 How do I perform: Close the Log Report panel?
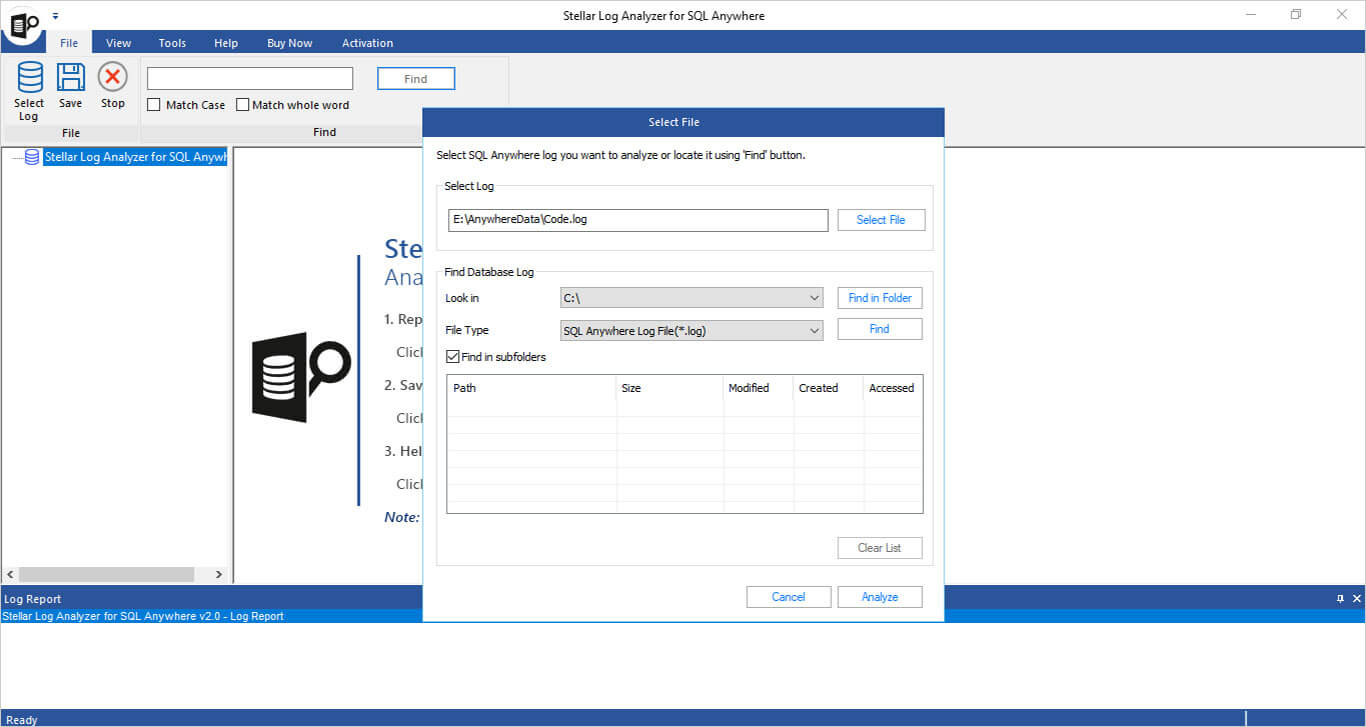(x=1357, y=599)
